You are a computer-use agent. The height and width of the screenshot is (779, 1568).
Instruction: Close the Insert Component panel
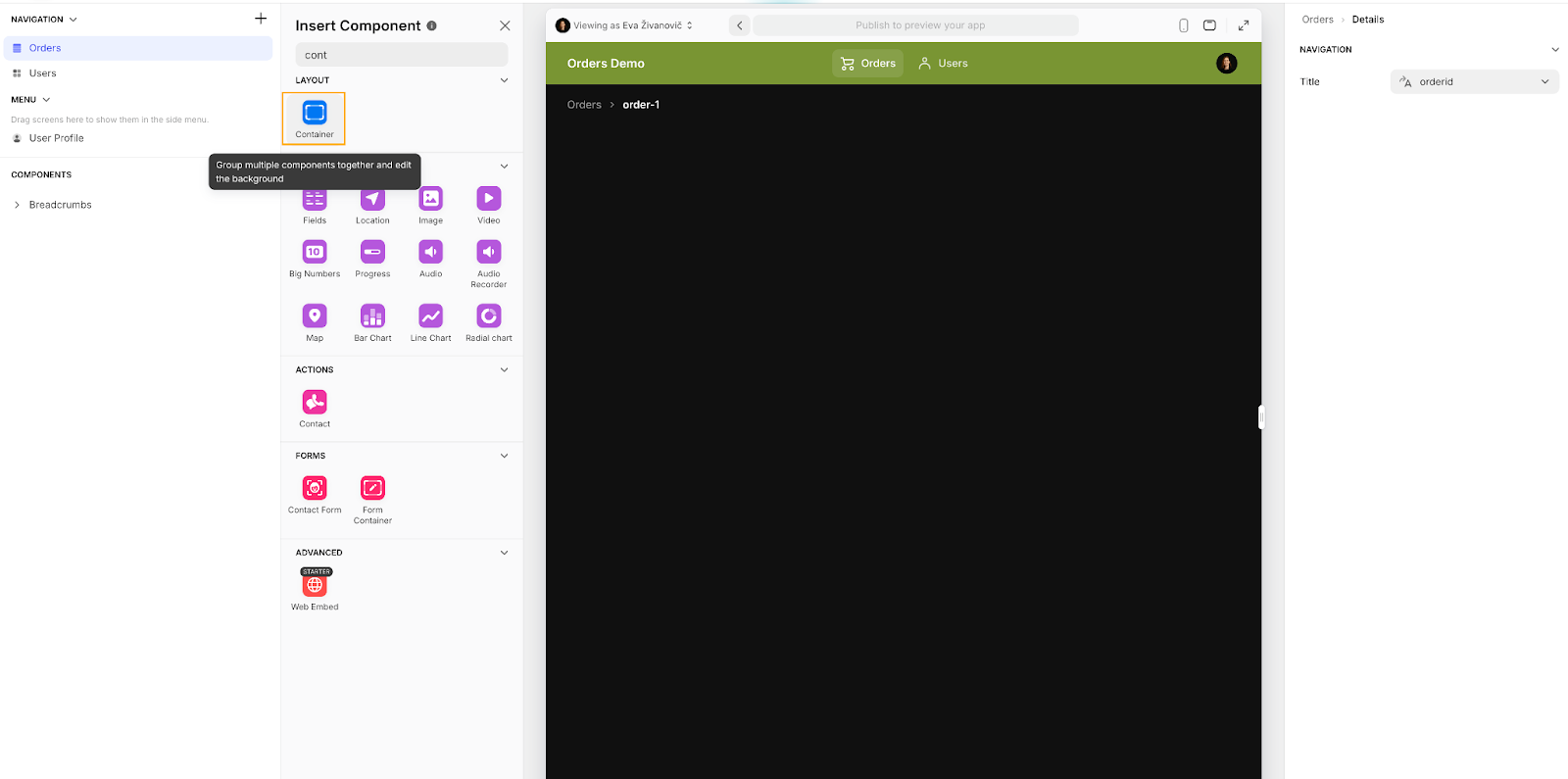[x=505, y=25]
